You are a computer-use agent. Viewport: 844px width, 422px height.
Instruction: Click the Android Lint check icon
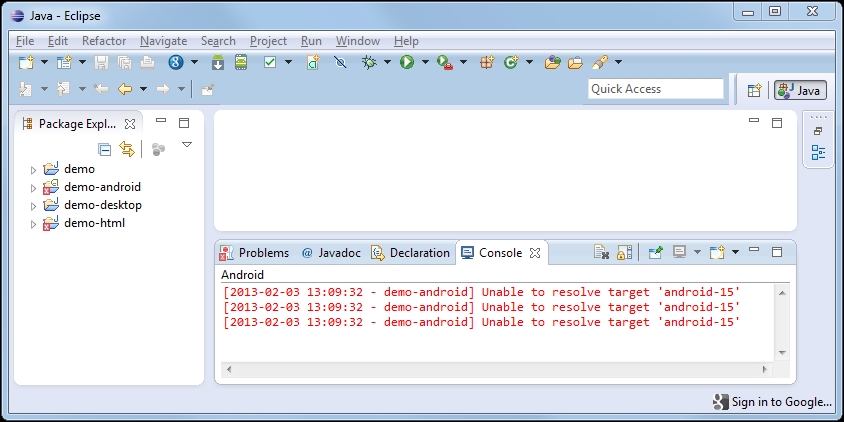click(270, 62)
